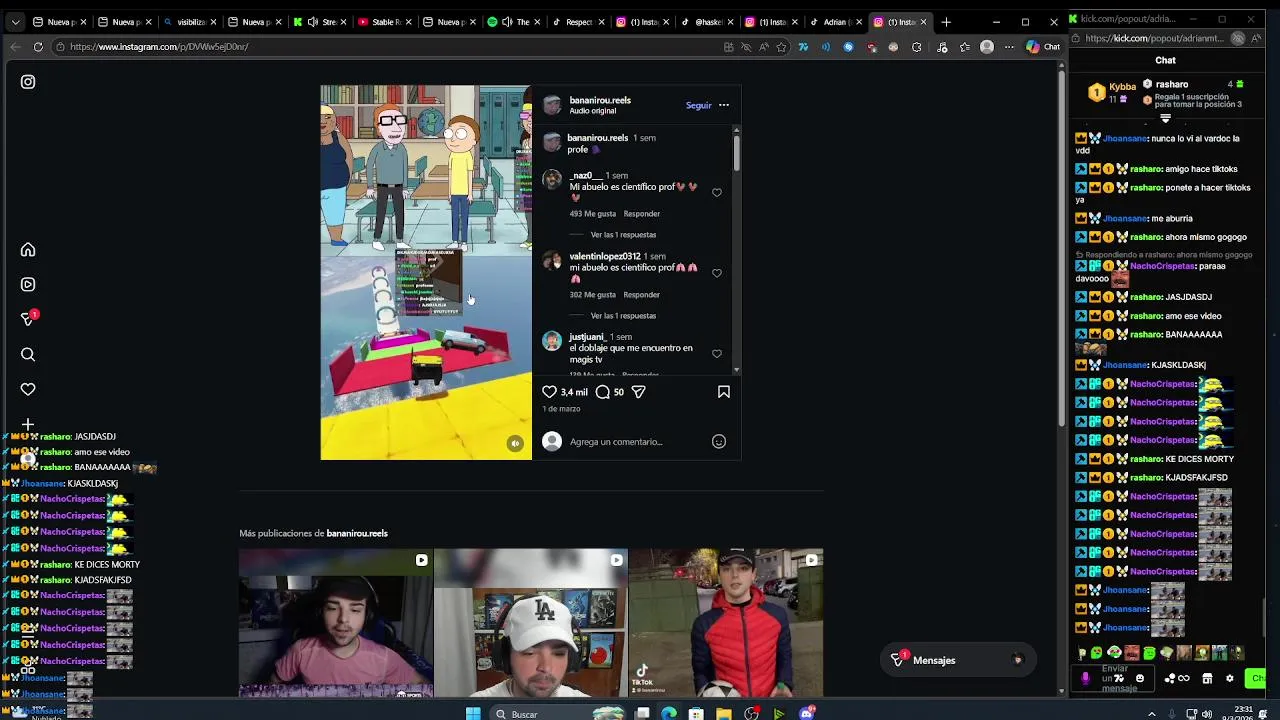Viewport: 1280px width, 720px height.
Task: Expand replies under _naz0__ comment
Action: 623,234
